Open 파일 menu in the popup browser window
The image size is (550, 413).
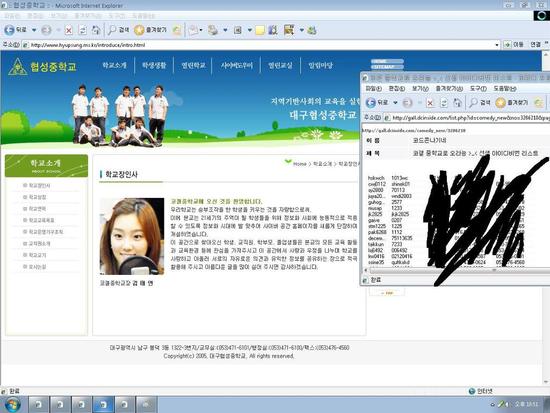coord(374,88)
